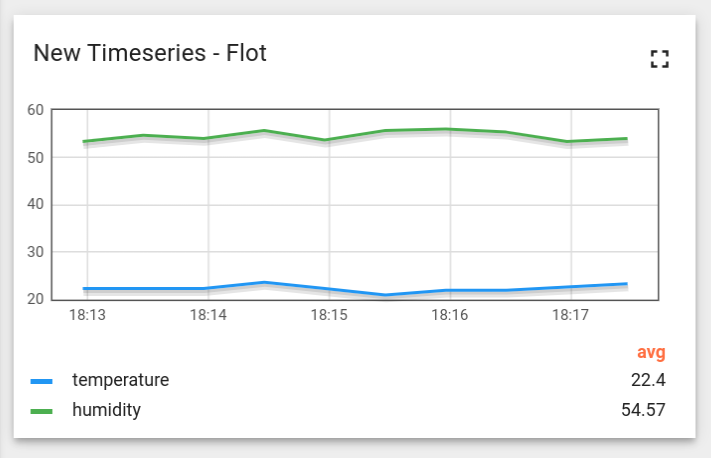This screenshot has width=711, height=458.
Task: Click the 18:15 x-axis time label
Action: tap(329, 315)
